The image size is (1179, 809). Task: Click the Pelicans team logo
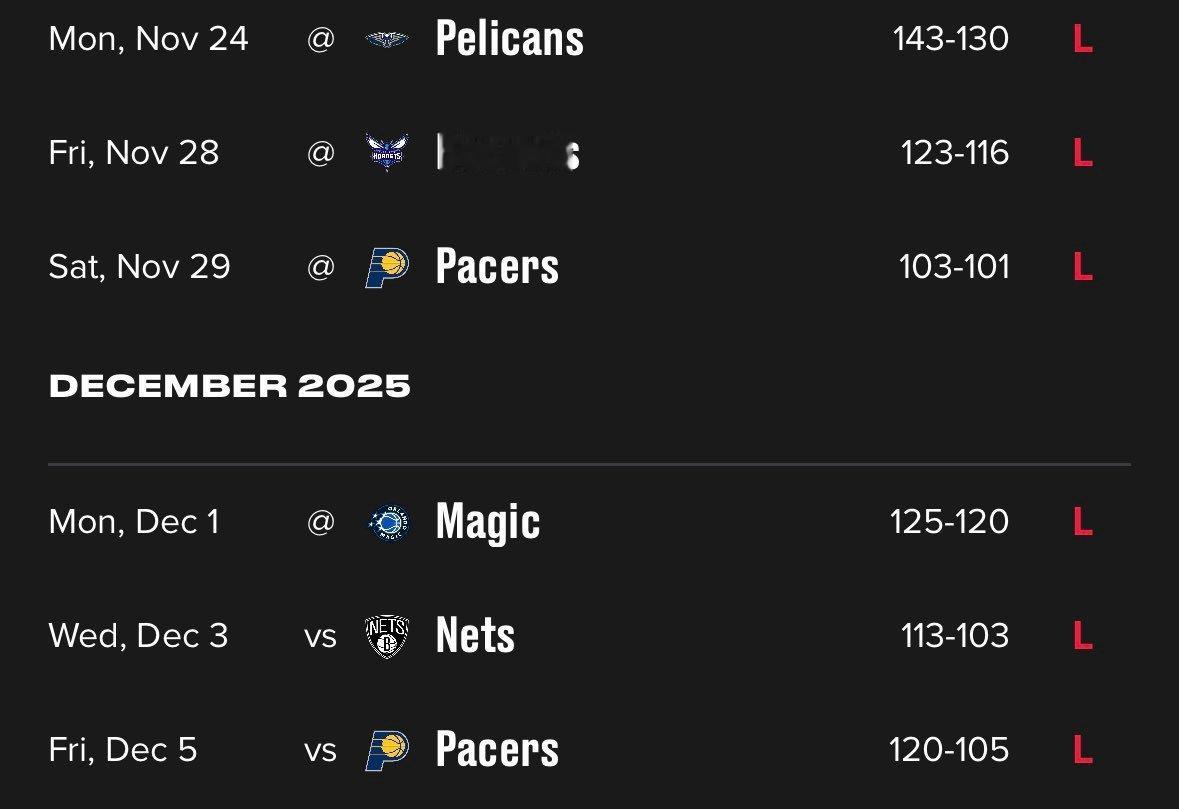tap(387, 39)
